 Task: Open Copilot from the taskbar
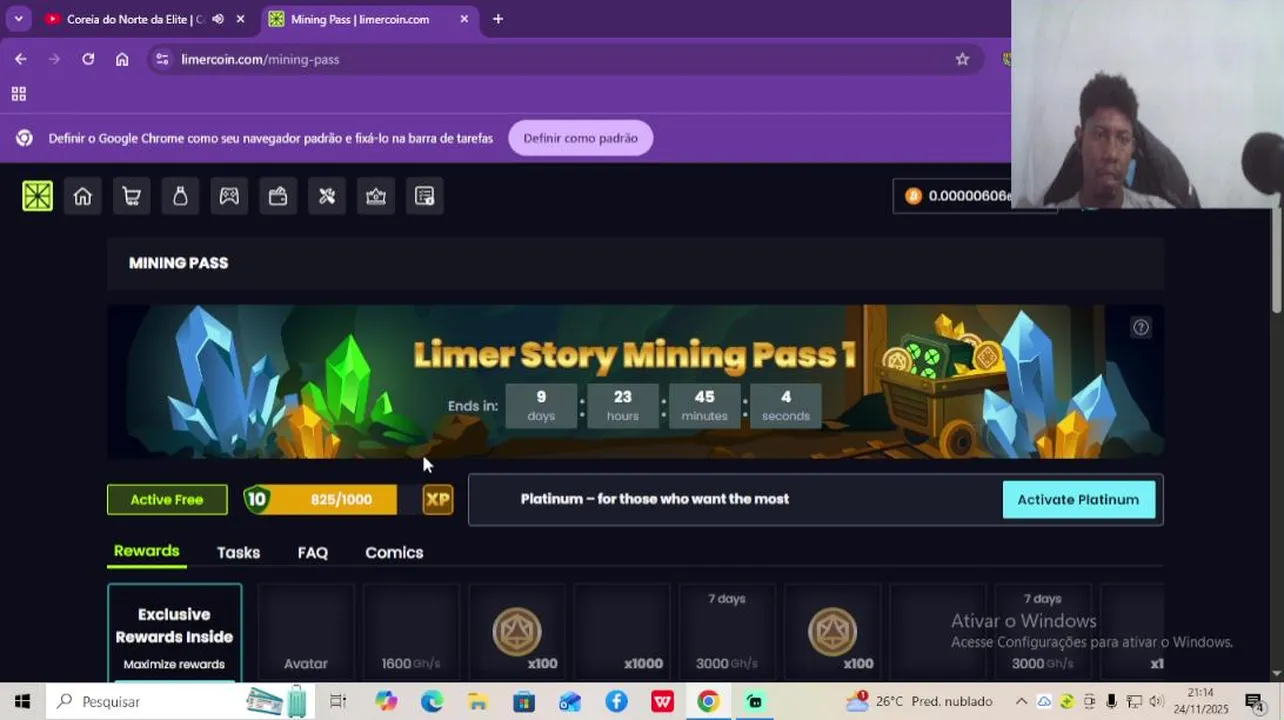pyautogui.click(x=386, y=701)
